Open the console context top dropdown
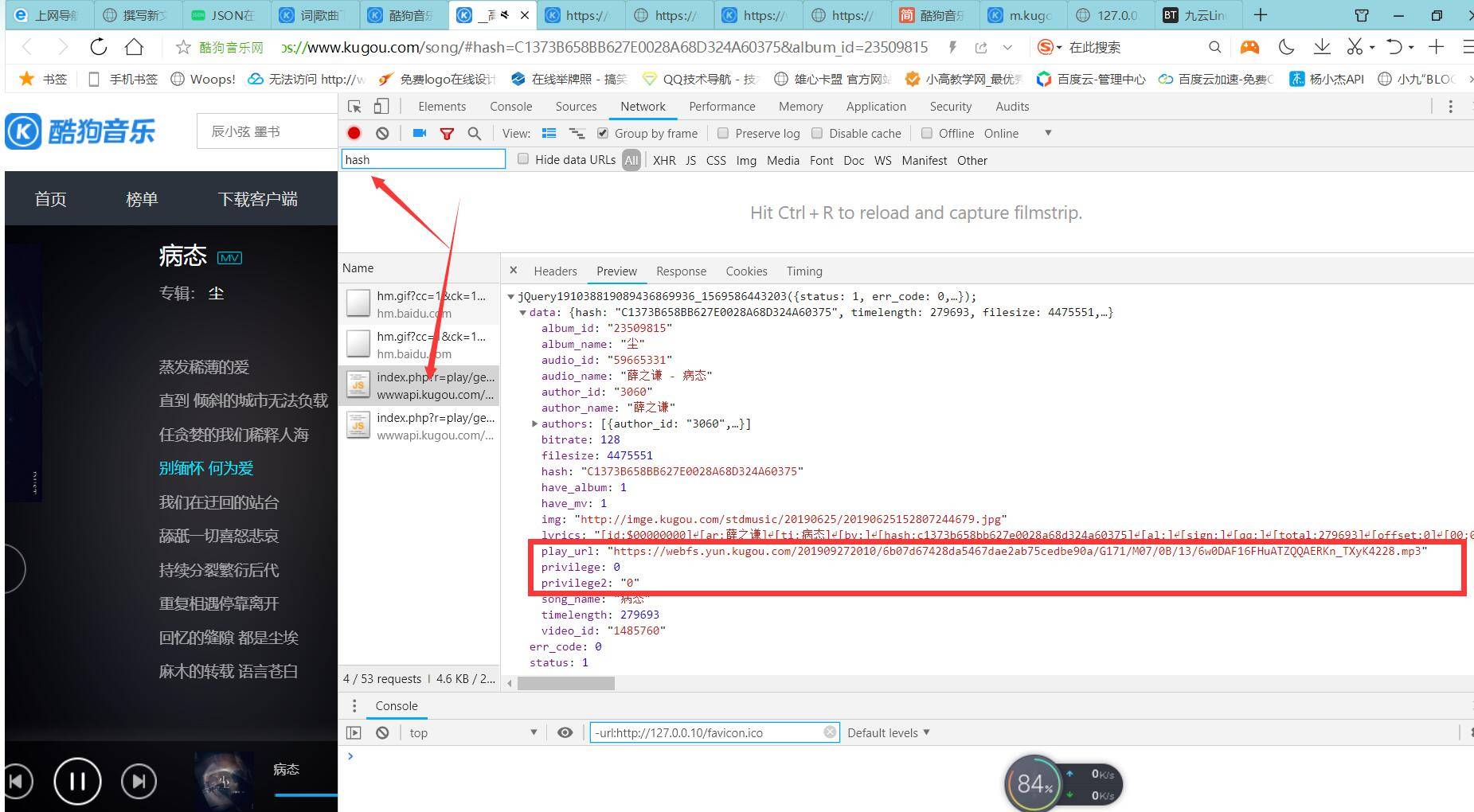Viewport: 1474px width, 812px height. (x=473, y=732)
